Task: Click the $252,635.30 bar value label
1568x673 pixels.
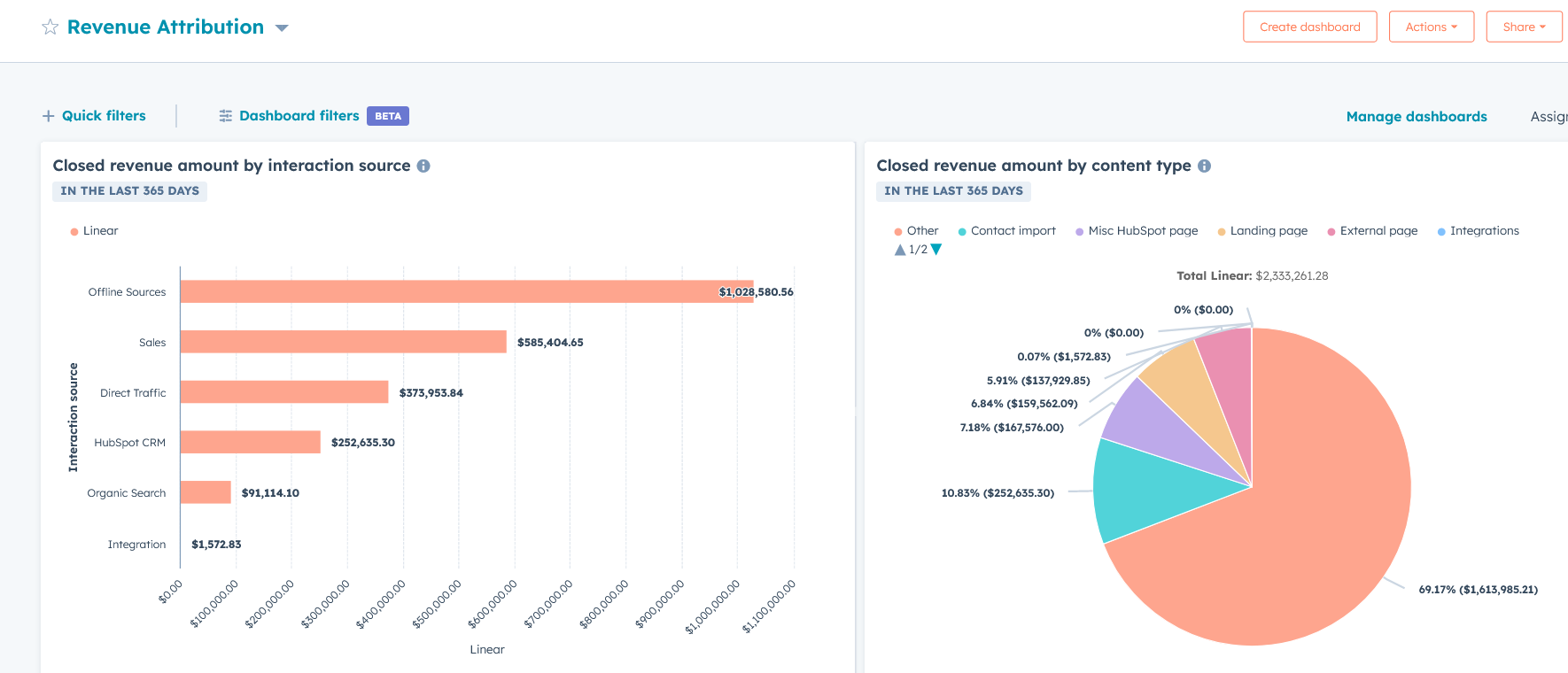Action: pyautogui.click(x=363, y=443)
